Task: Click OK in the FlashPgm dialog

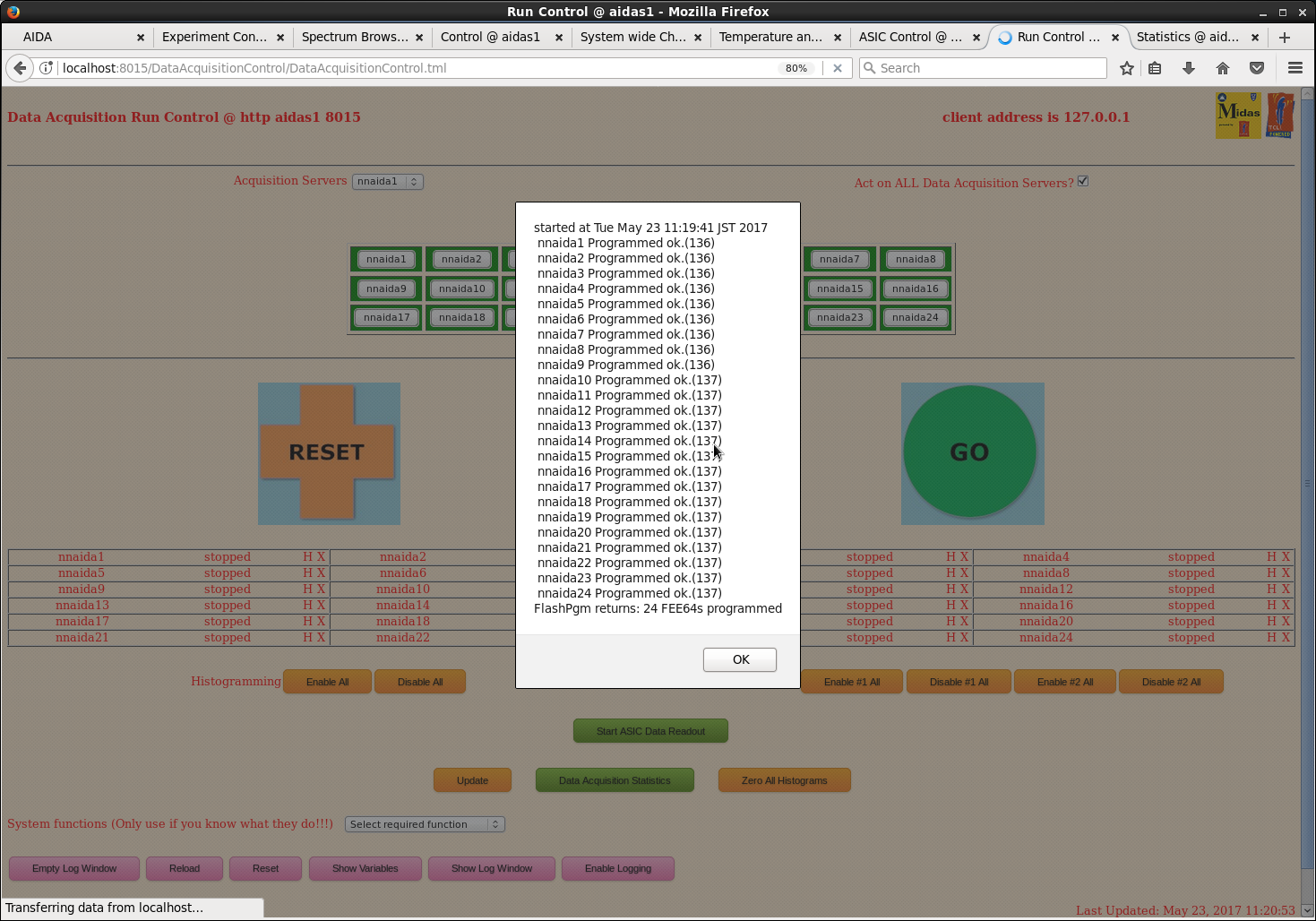Action: [x=740, y=659]
